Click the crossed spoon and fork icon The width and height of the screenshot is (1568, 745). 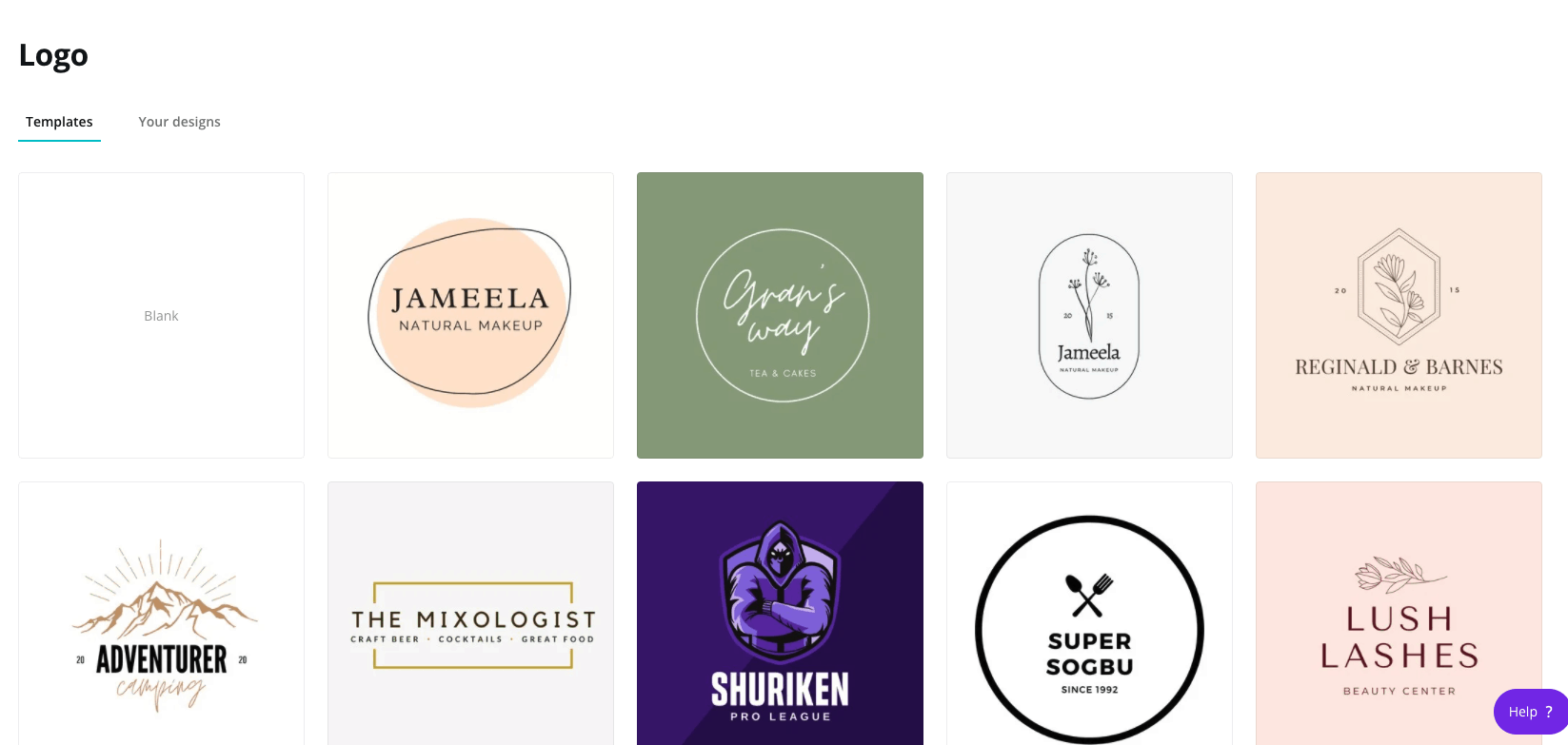tap(1089, 595)
